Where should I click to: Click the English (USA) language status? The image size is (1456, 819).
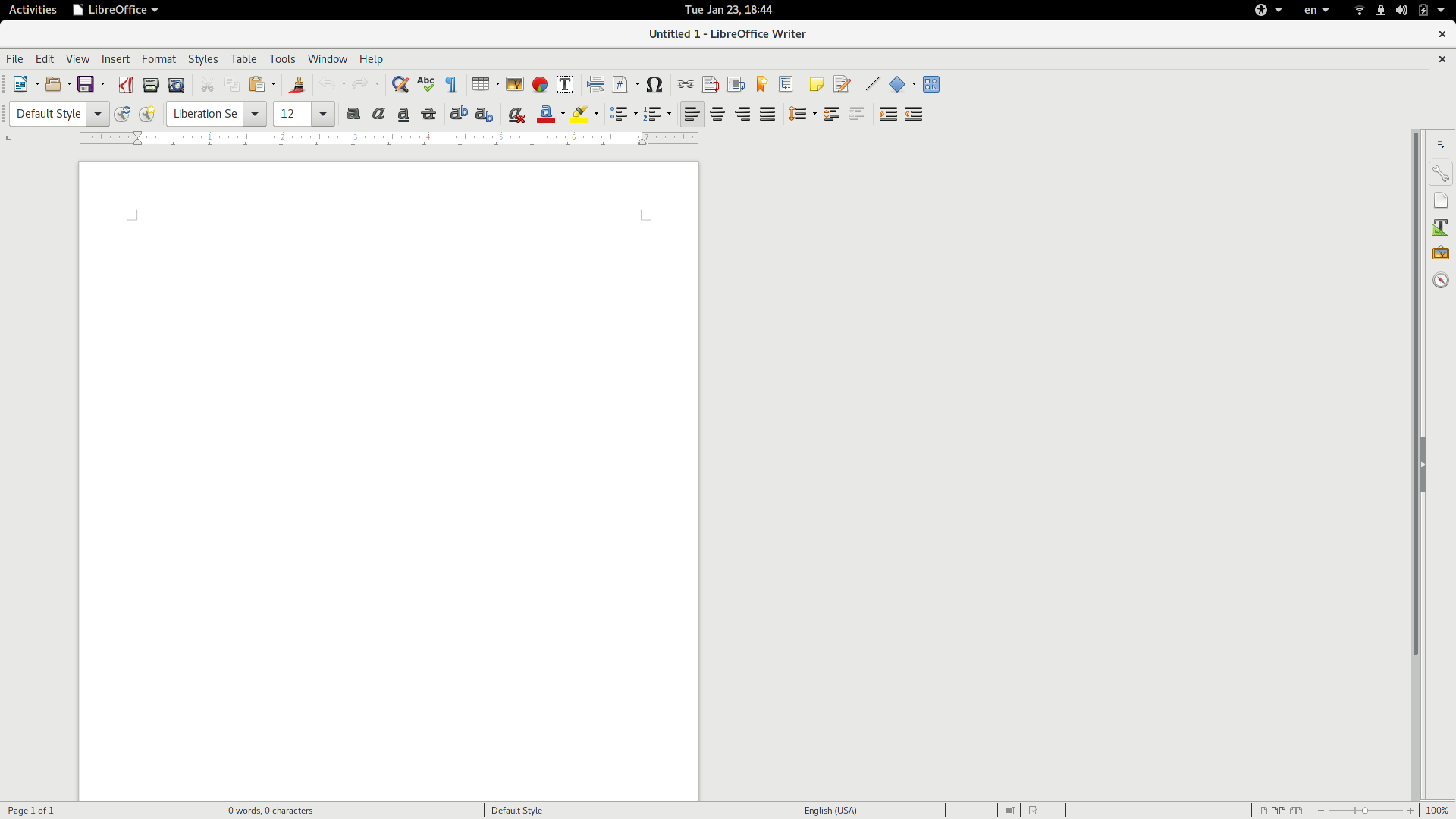point(830,811)
